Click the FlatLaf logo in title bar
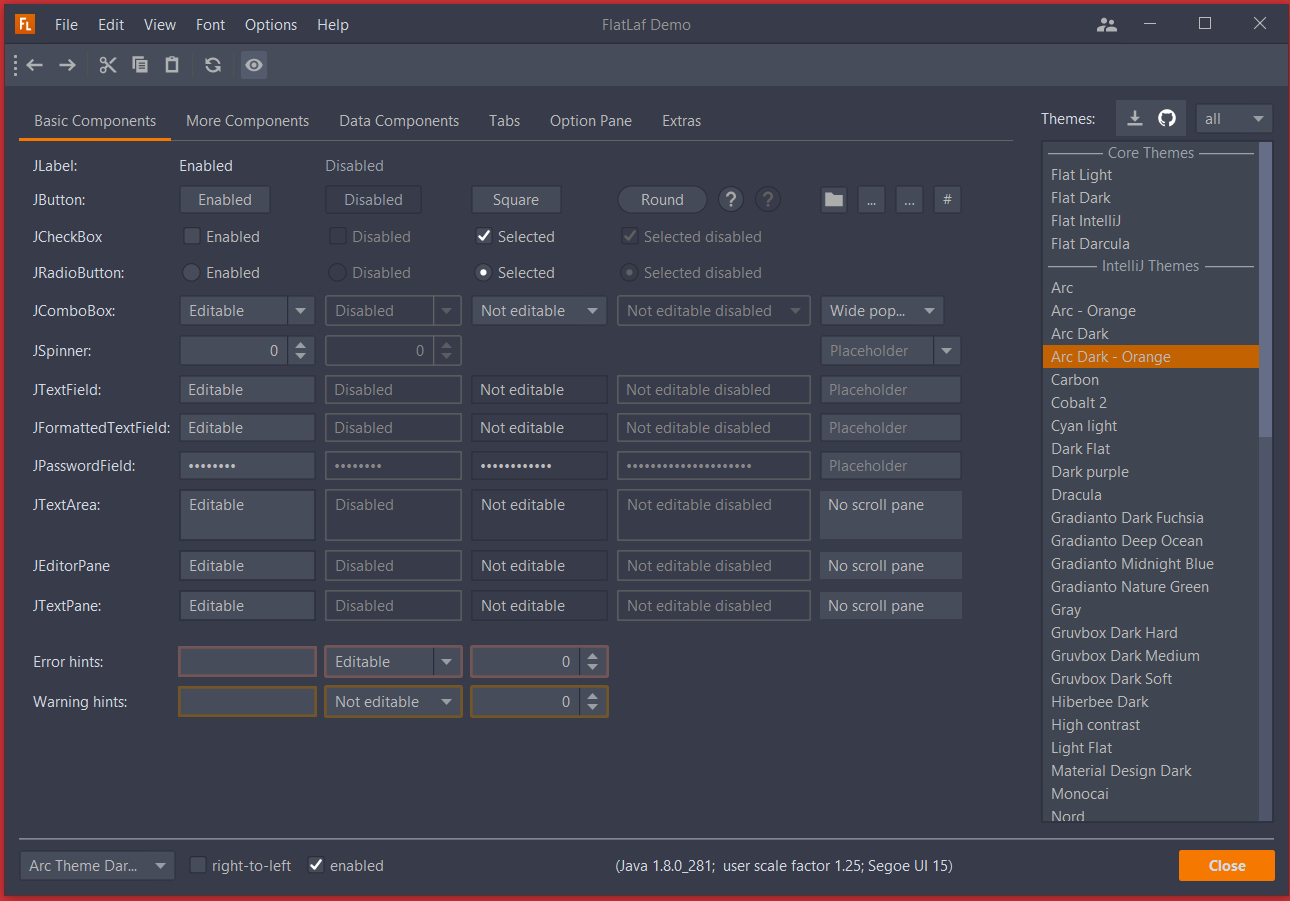Image resolution: width=1290 pixels, height=901 pixels. point(25,25)
